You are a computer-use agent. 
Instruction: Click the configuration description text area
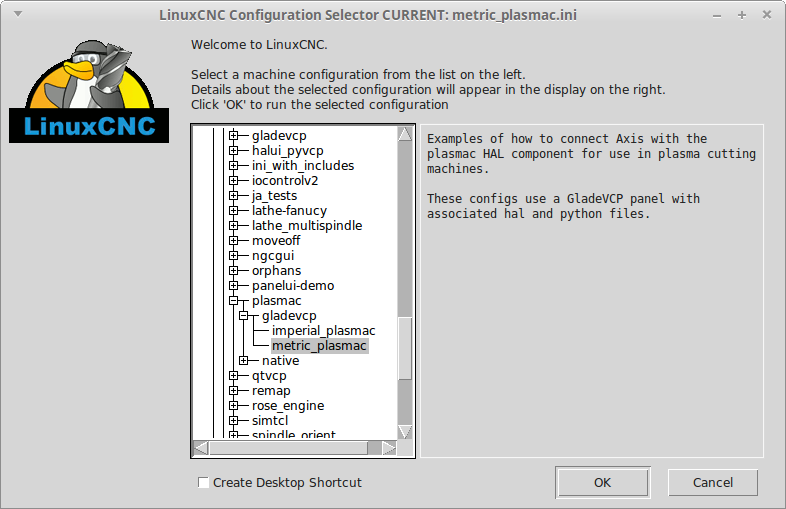(x=592, y=291)
